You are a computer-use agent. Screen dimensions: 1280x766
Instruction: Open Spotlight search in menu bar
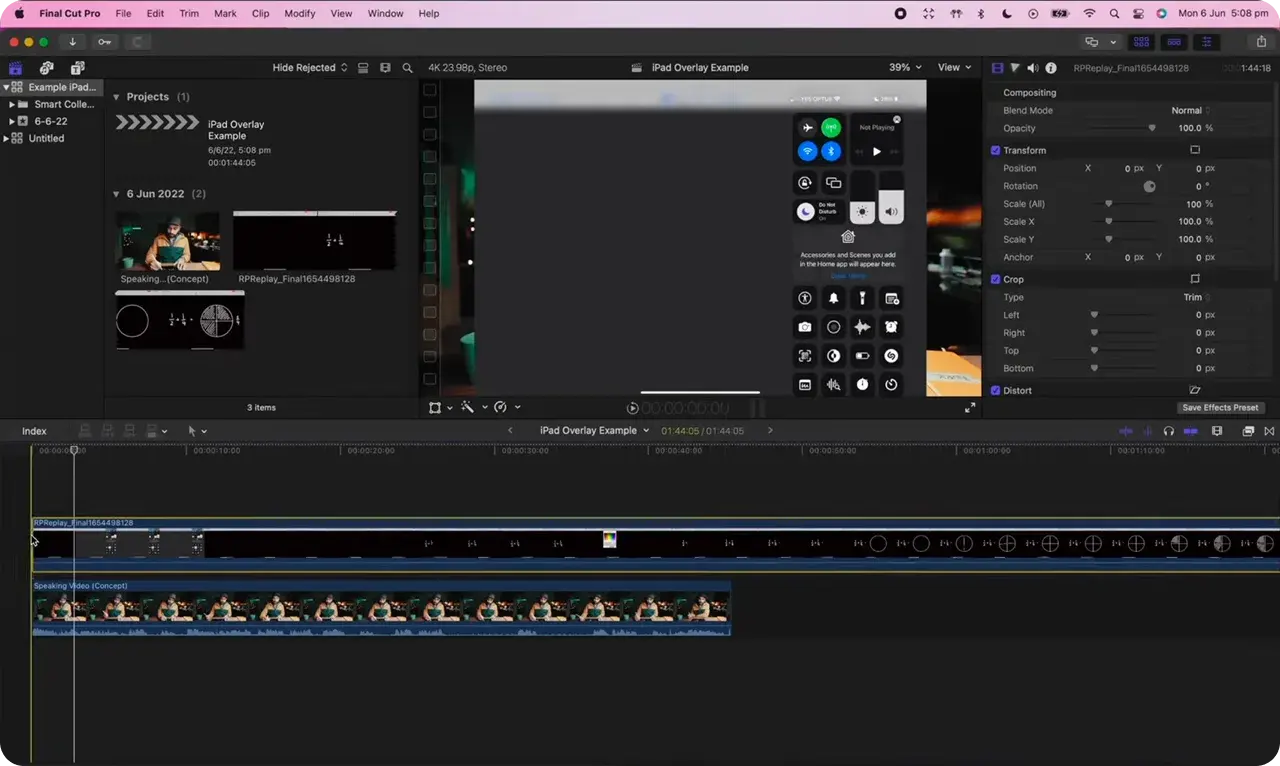(x=1114, y=14)
